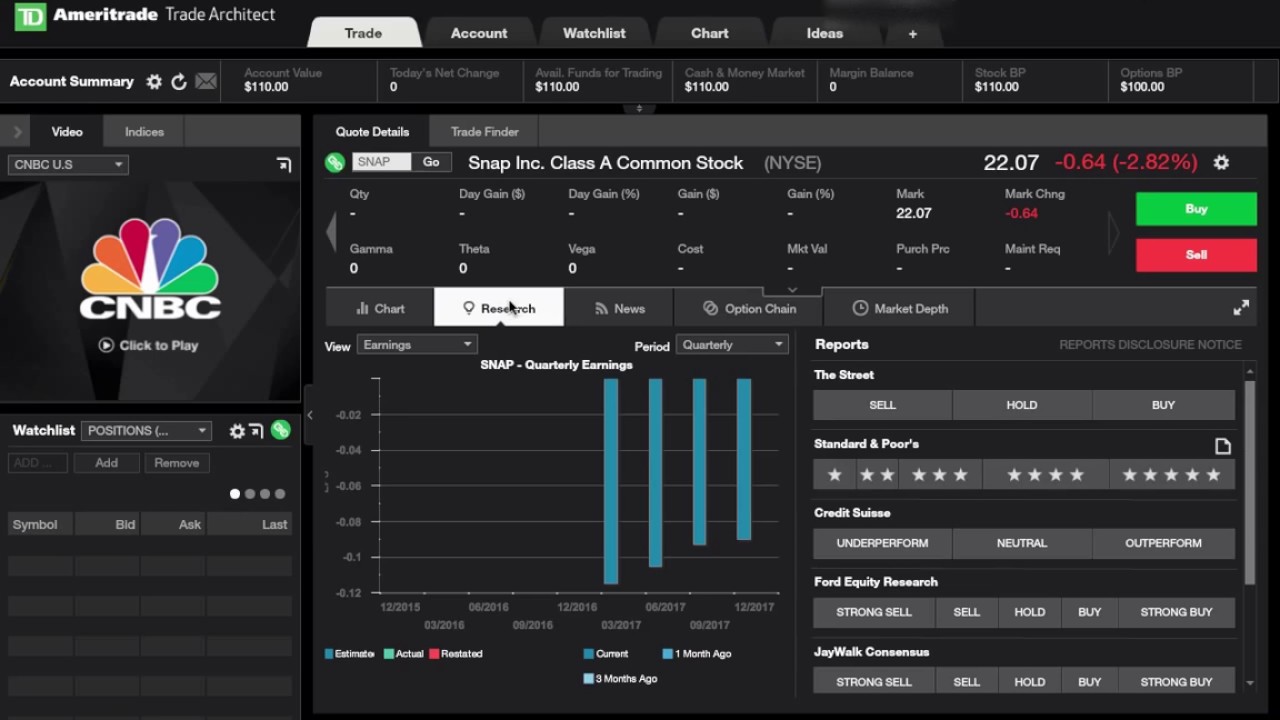Image resolution: width=1280 pixels, height=720 pixels.
Task: Open the CNBC U.S channel dropdown
Action: [x=68, y=165]
